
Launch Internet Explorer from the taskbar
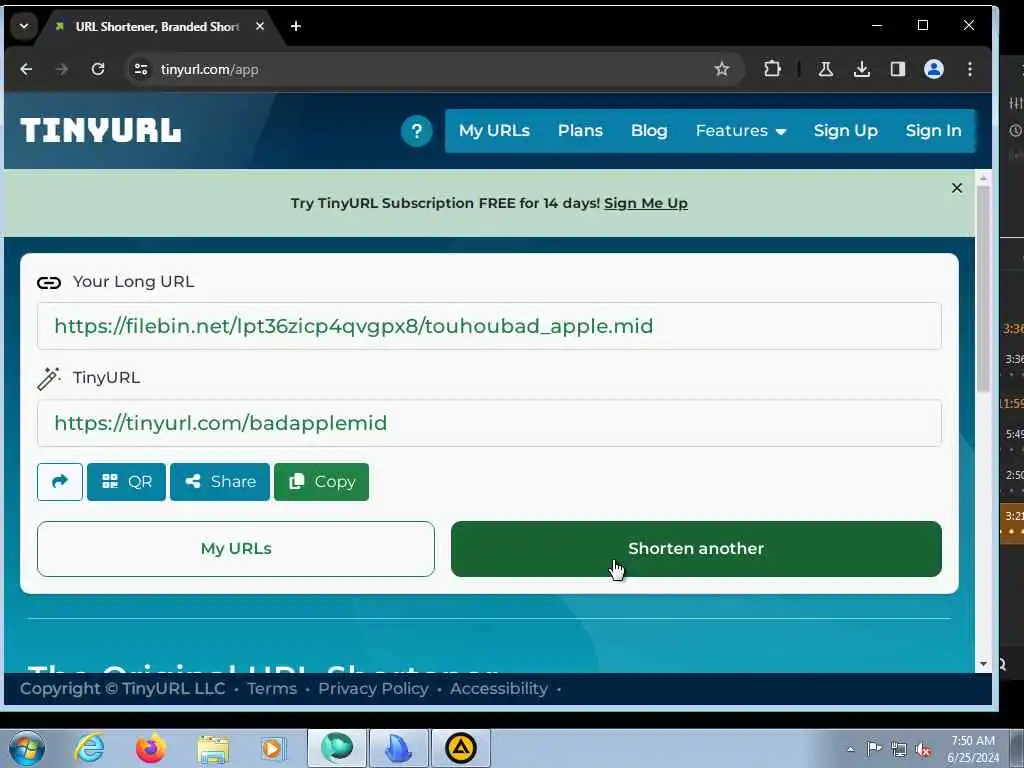point(89,748)
